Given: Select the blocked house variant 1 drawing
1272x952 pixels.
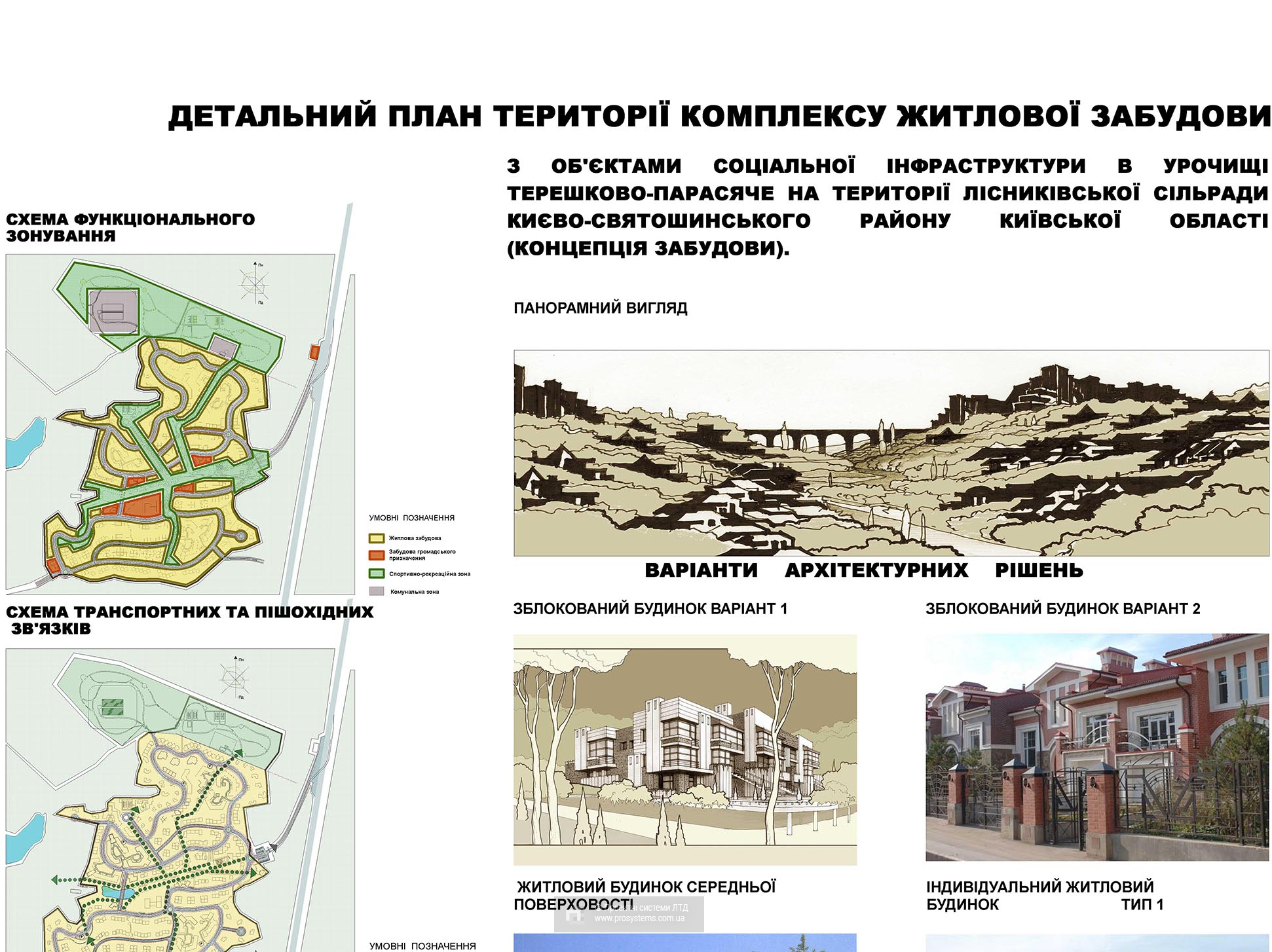Looking at the screenshot, I should [x=684, y=749].
